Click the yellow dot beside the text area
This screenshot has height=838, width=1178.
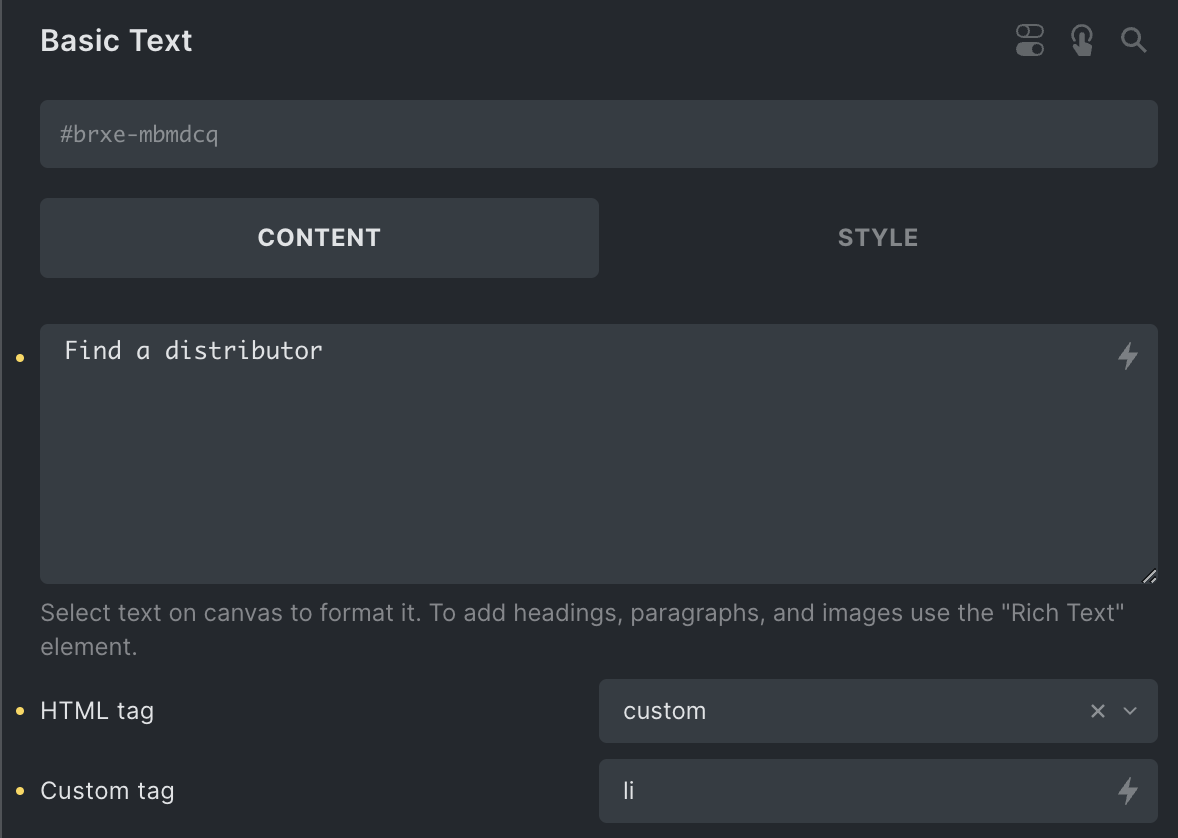[20, 358]
